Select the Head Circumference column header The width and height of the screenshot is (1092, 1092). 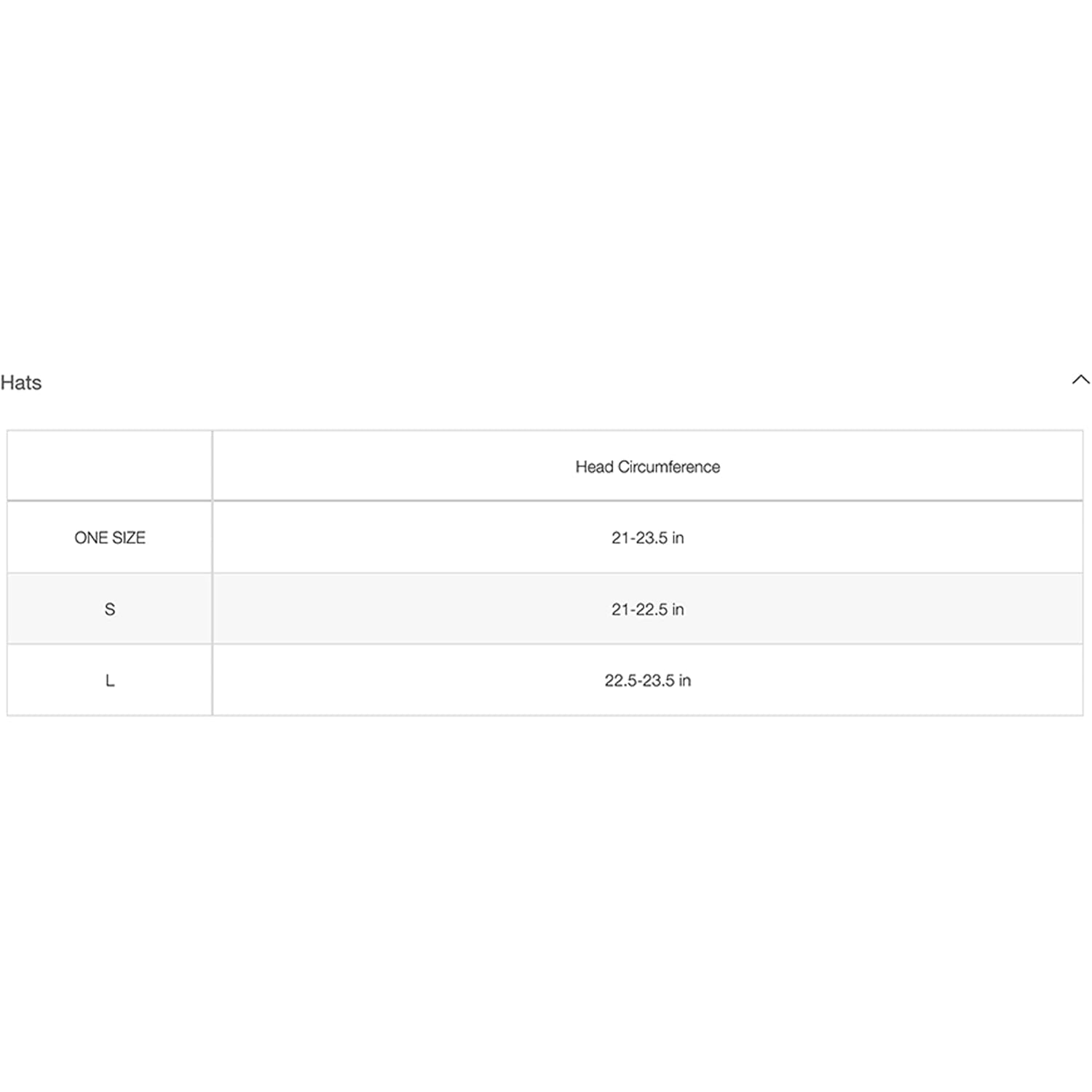(647, 467)
